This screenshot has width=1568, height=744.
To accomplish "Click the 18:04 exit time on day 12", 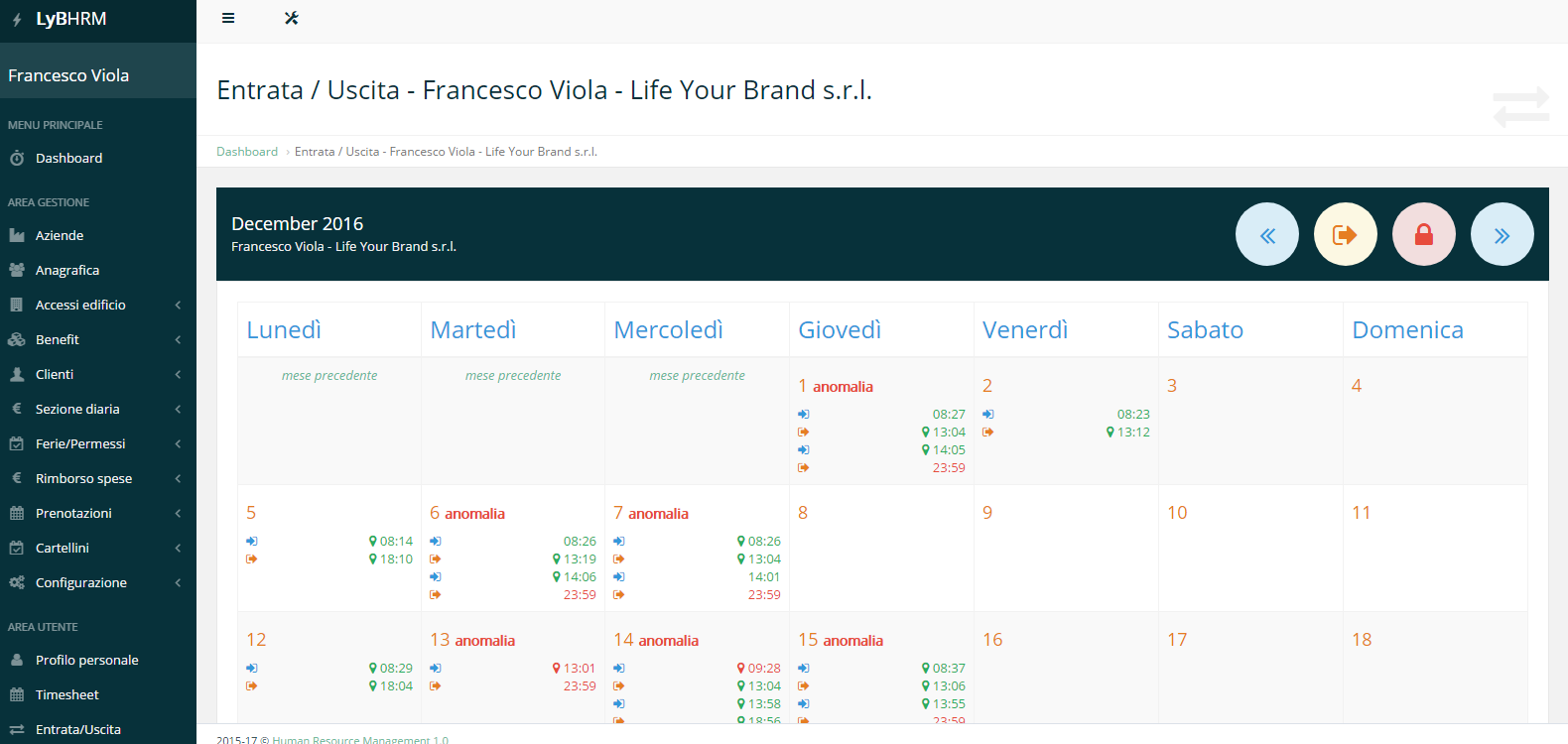I will point(396,685).
